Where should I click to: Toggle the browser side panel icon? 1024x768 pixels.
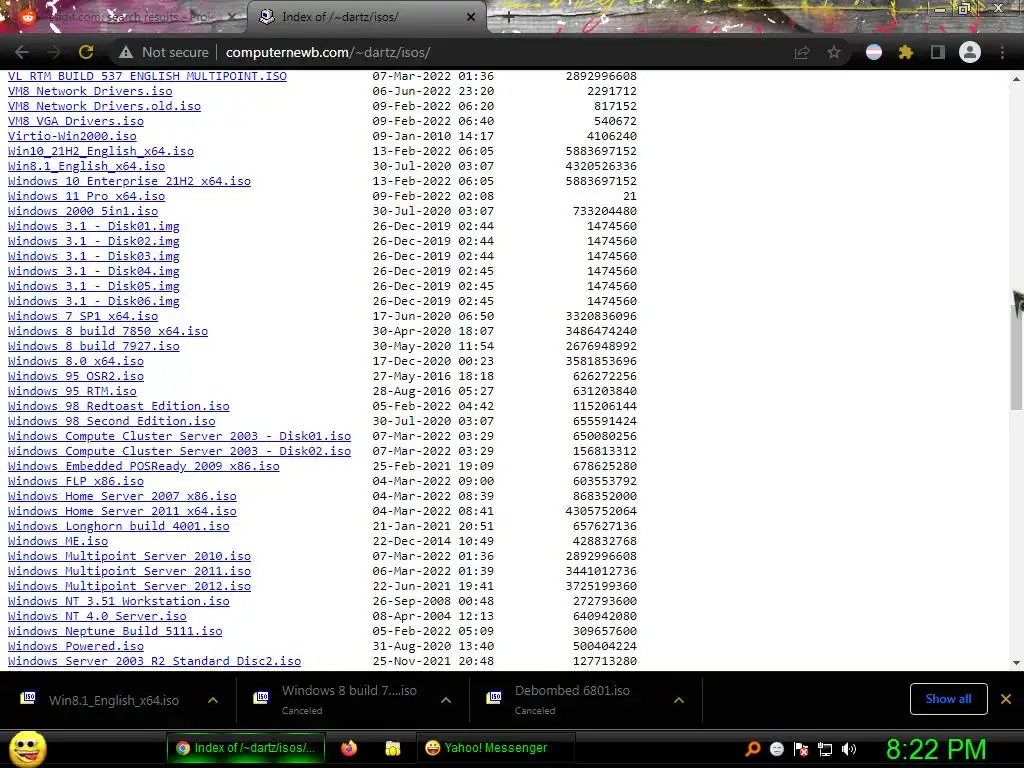pos(938,52)
